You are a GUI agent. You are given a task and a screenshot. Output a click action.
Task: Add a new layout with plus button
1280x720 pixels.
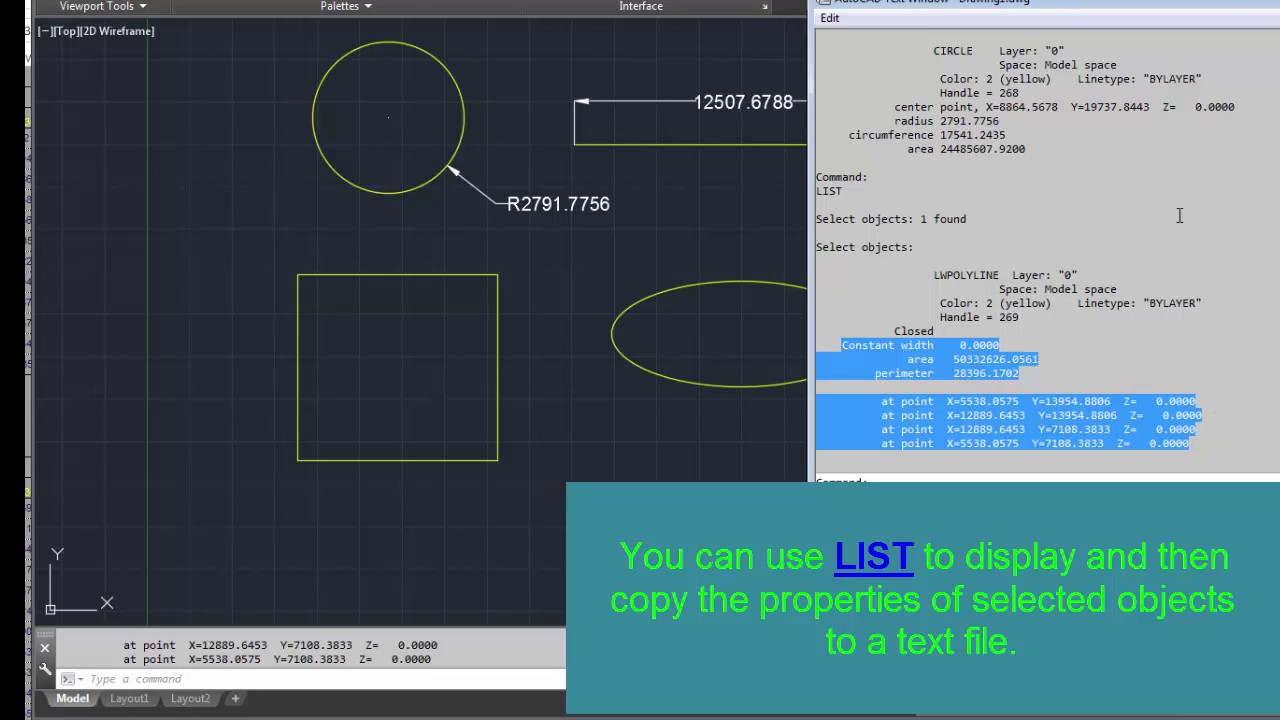(x=235, y=698)
